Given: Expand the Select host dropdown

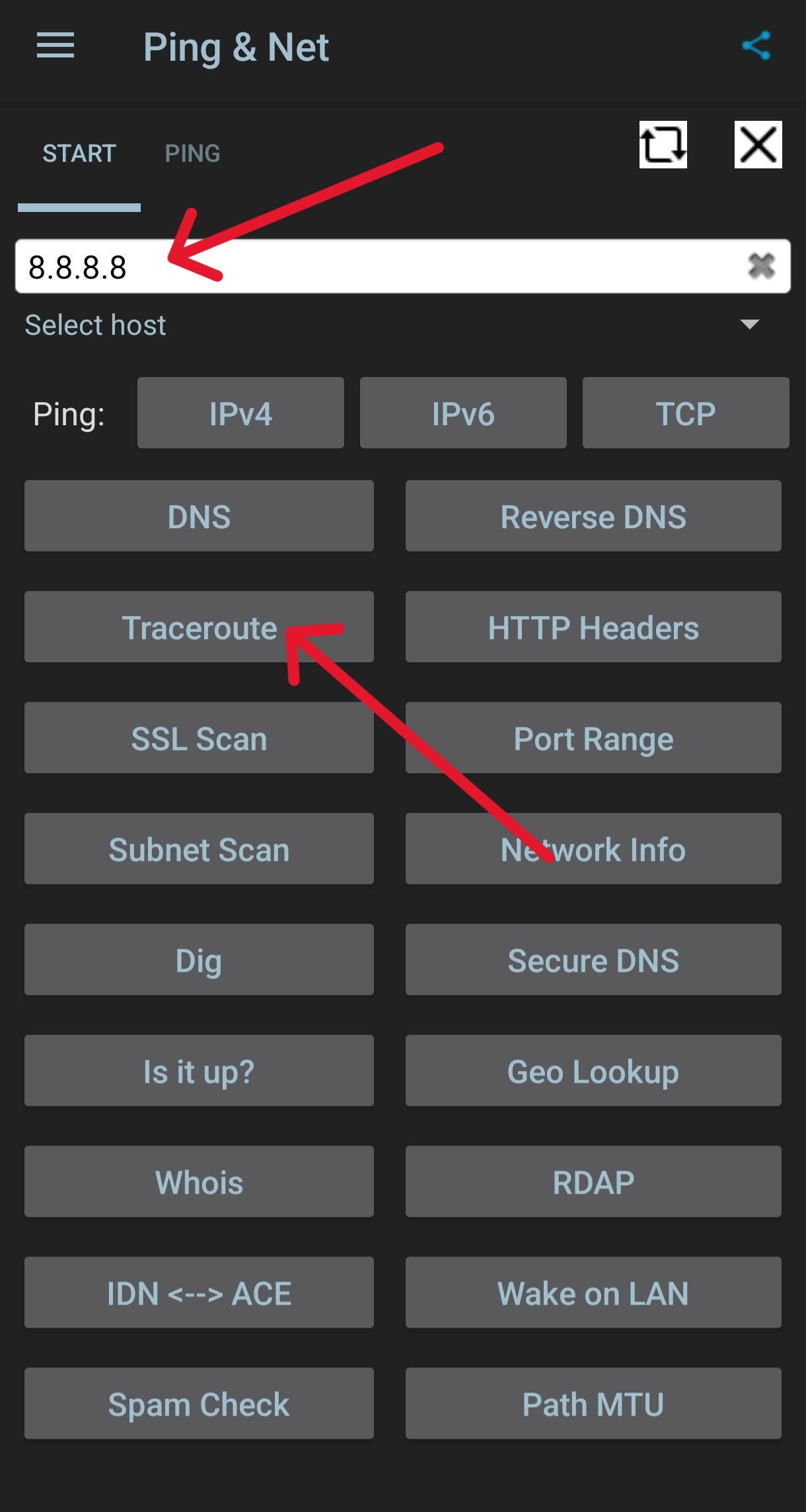Looking at the screenshot, I should 749,324.
